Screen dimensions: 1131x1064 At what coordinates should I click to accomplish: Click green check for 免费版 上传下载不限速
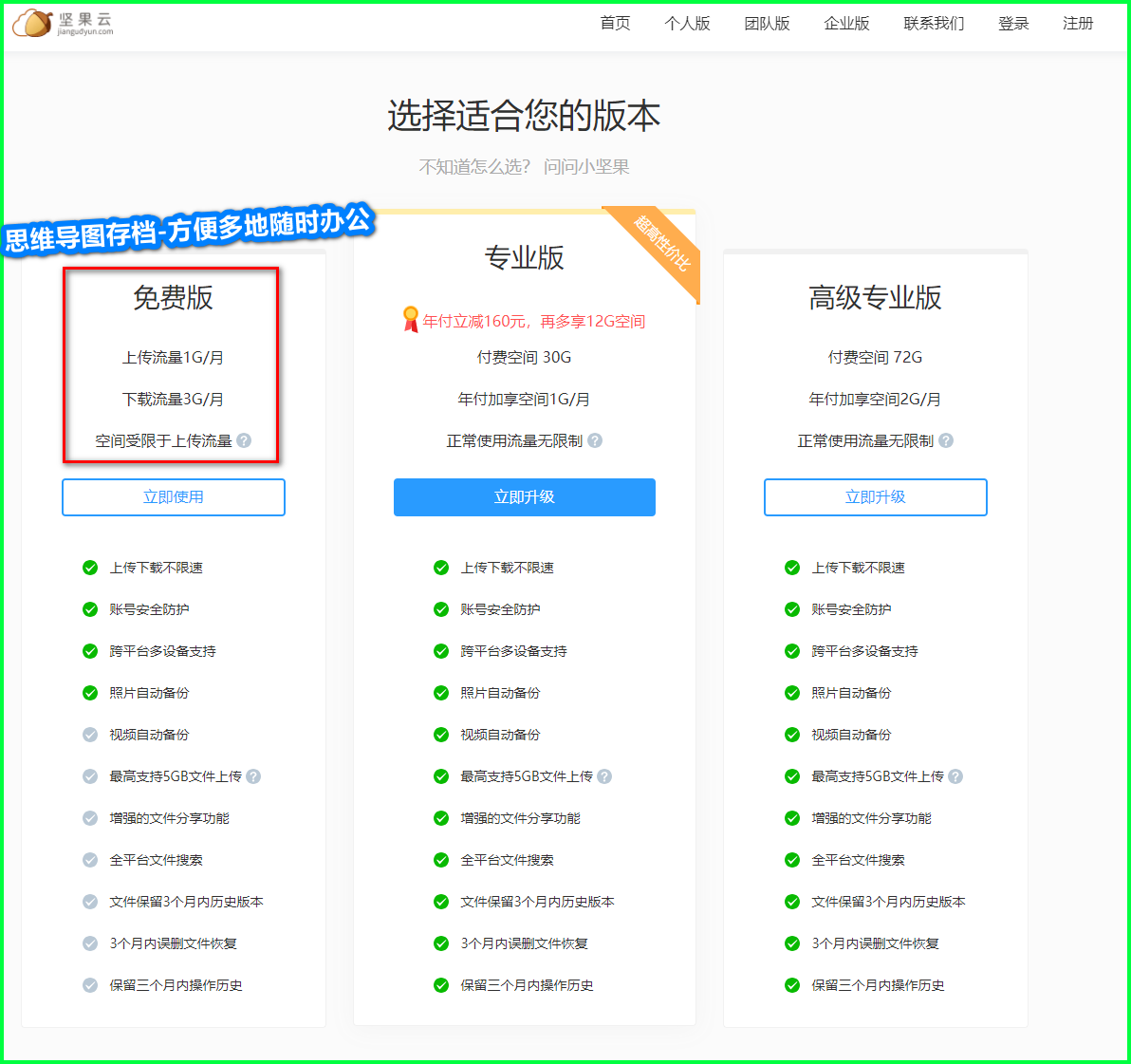coord(90,568)
